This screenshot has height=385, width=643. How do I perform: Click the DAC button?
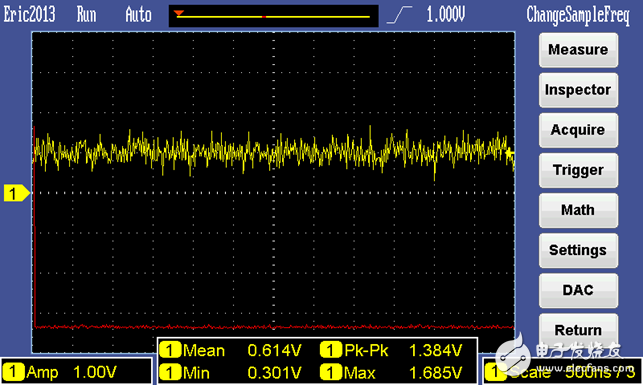pos(578,290)
